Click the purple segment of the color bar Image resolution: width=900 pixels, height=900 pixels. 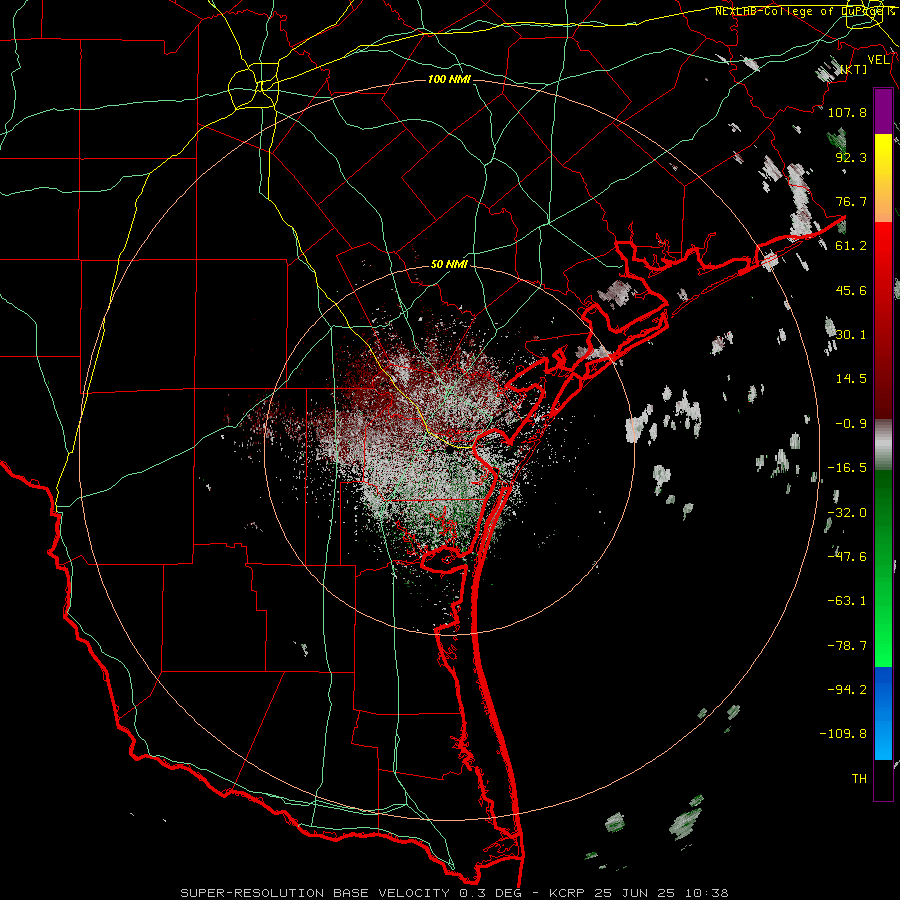(883, 111)
